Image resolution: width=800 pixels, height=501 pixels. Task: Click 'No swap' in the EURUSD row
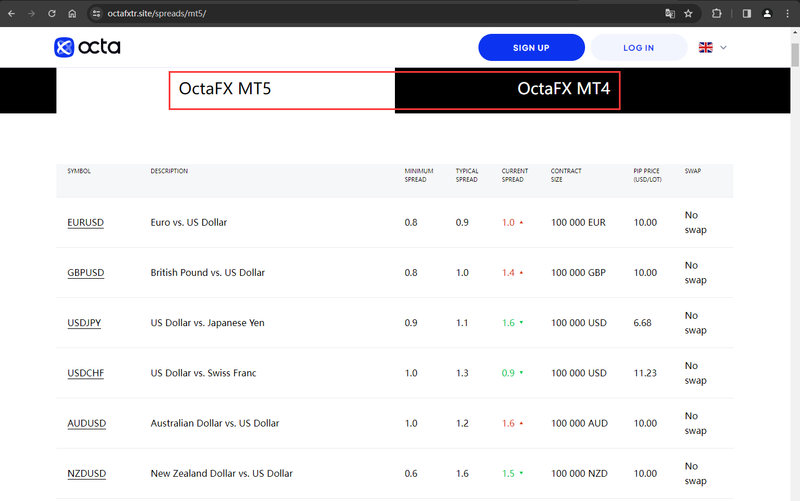696,222
